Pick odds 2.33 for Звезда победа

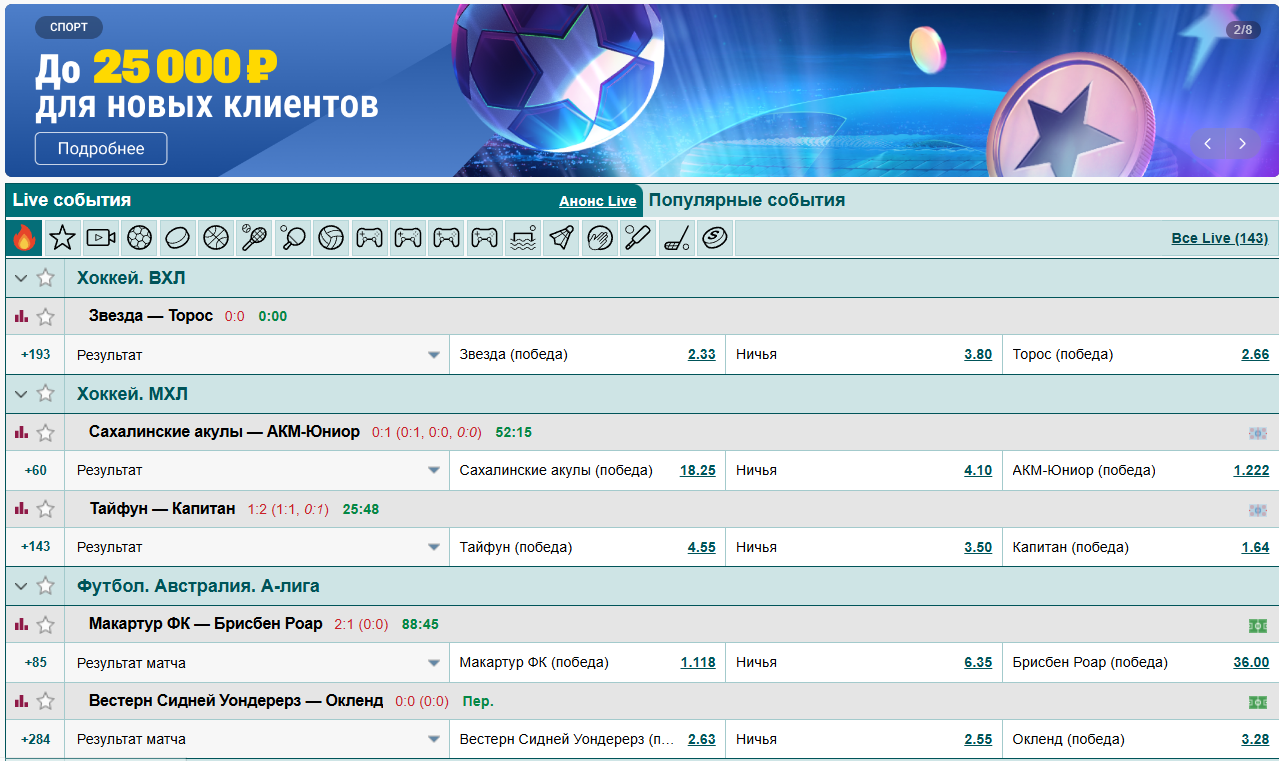click(x=701, y=355)
